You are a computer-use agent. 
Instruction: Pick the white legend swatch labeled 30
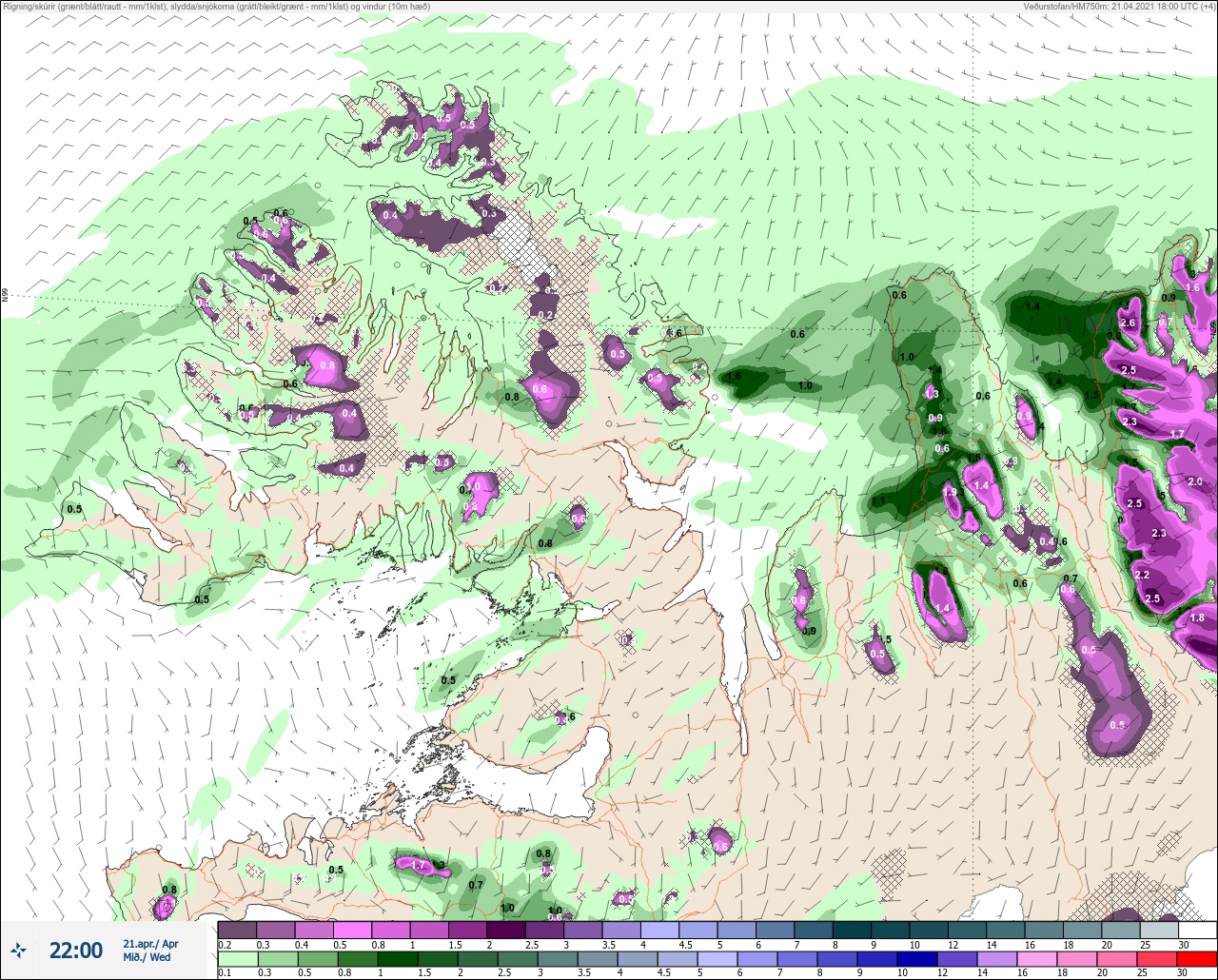click(x=1197, y=930)
